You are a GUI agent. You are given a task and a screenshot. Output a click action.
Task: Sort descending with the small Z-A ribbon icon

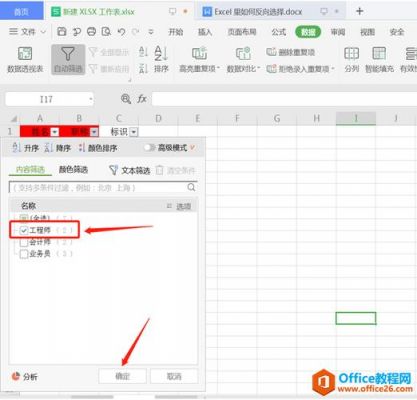click(143, 69)
